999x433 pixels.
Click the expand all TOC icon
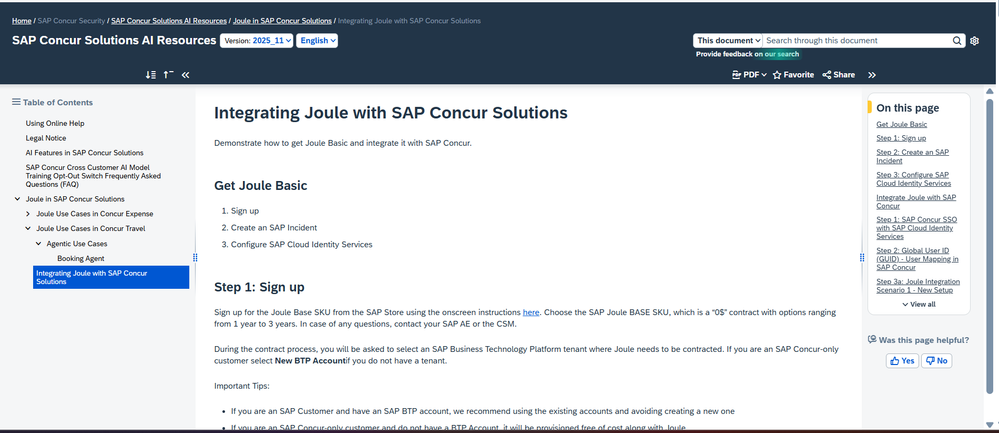click(150, 75)
